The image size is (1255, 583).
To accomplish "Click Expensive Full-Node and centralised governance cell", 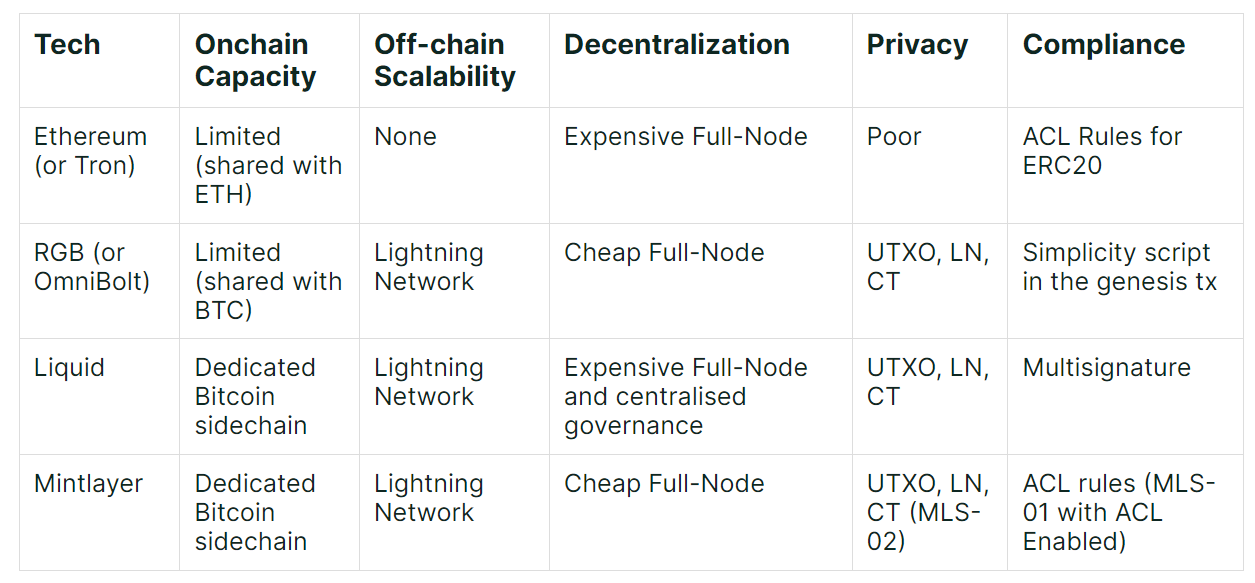I will [x=685, y=396].
